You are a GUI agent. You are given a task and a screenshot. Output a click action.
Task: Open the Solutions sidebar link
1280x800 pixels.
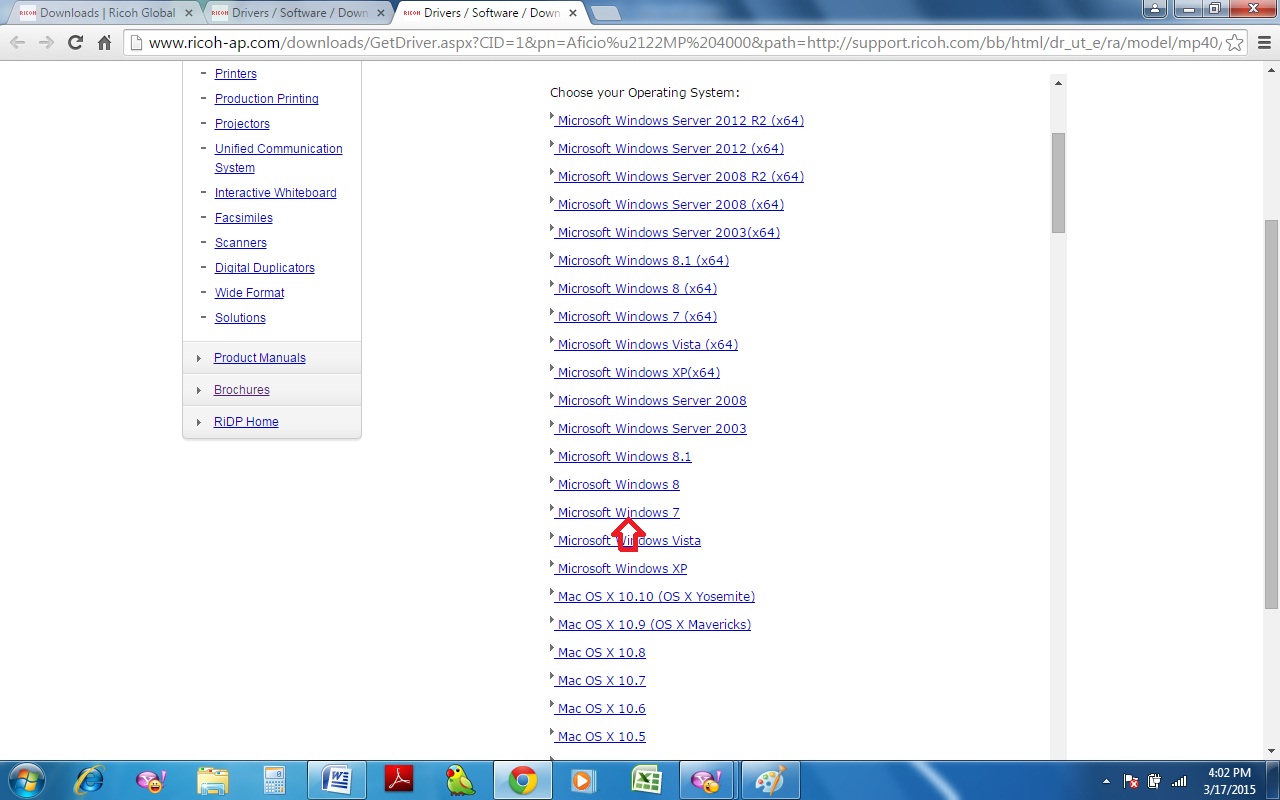pyautogui.click(x=240, y=318)
